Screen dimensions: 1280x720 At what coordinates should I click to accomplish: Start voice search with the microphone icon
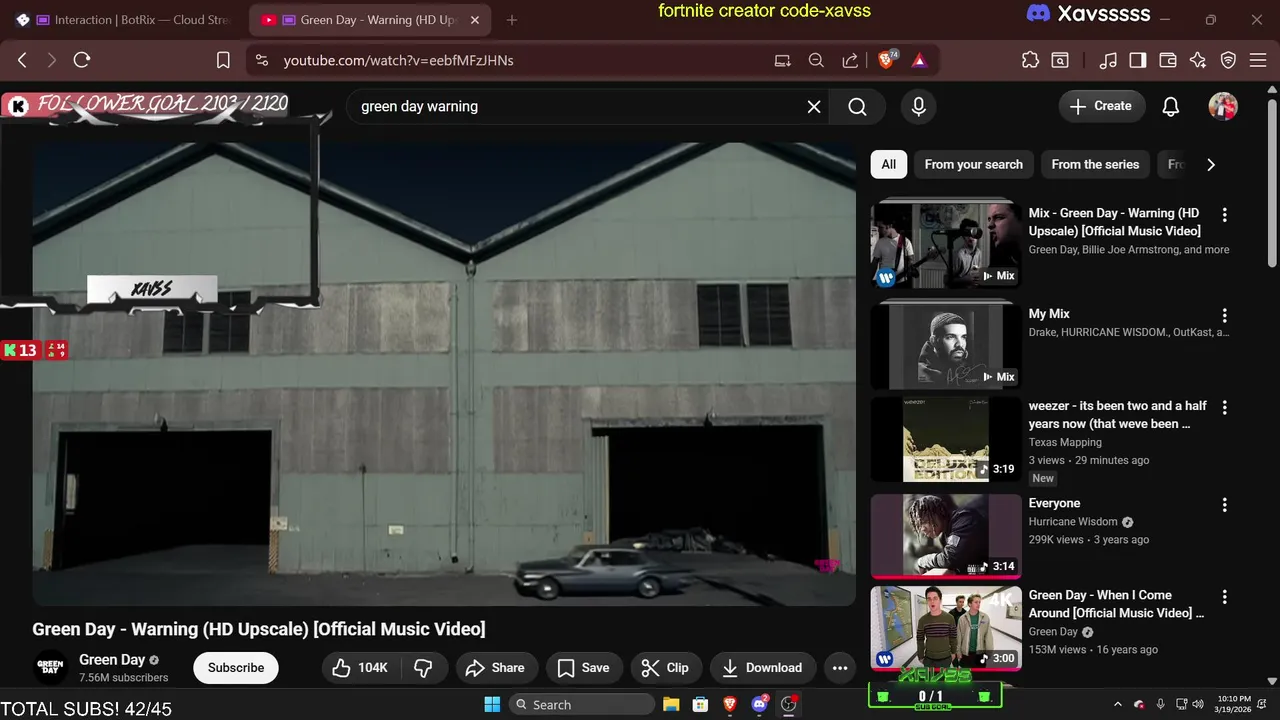(x=918, y=106)
